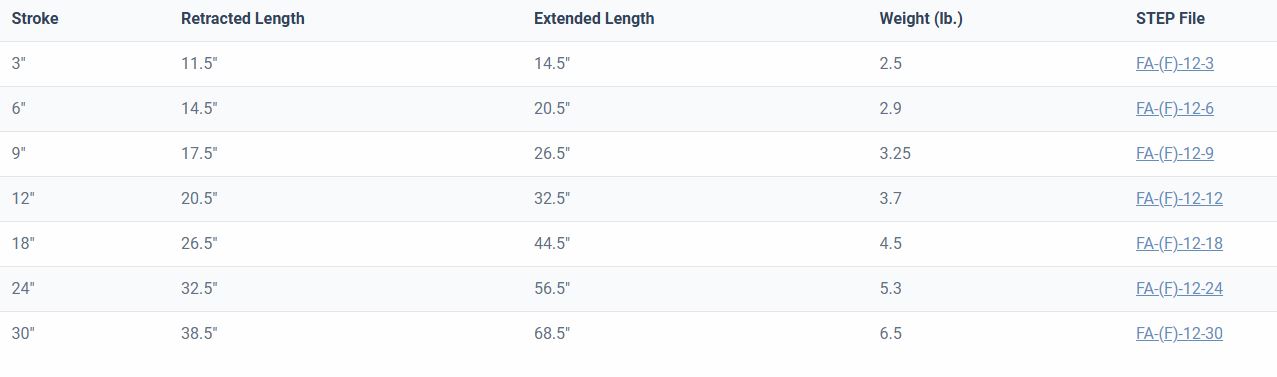This screenshot has height=377, width=1277.
Task: Click the 14.5" retracted length cell
Action: 199,109
